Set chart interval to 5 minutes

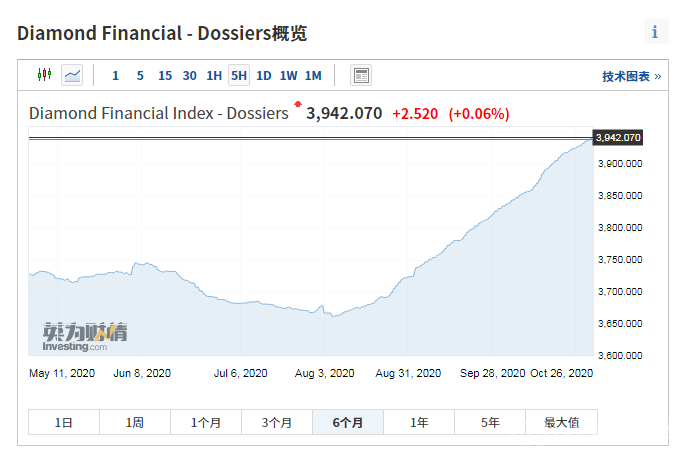pos(140,76)
